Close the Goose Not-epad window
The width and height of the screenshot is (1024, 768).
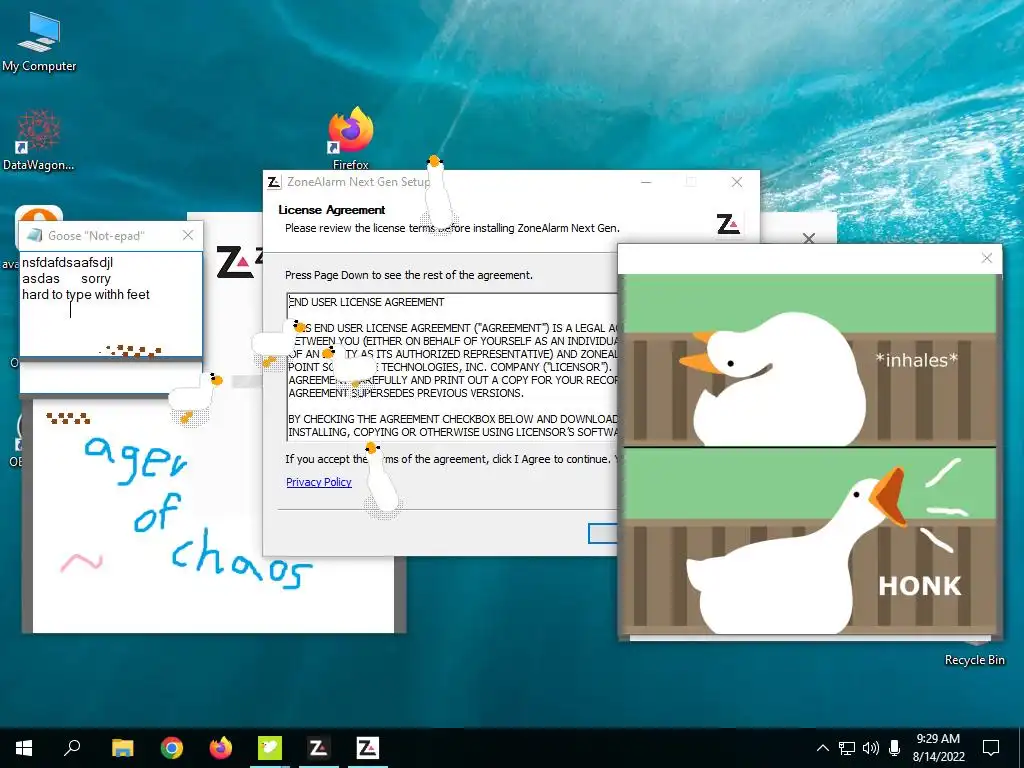point(188,235)
